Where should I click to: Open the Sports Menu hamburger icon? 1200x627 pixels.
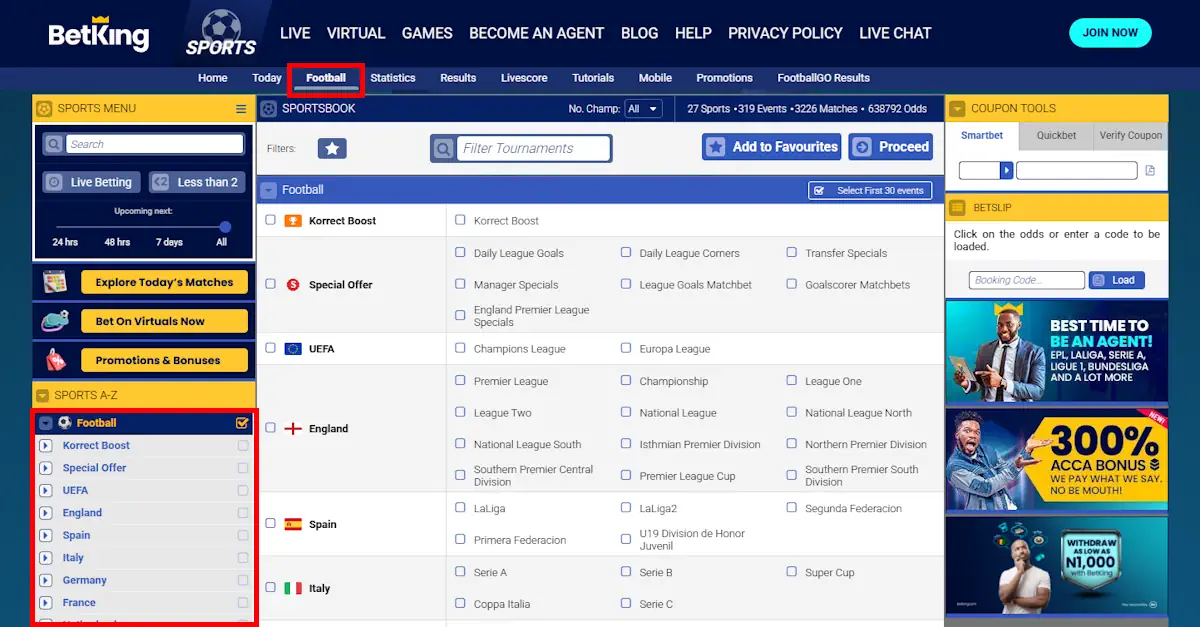[239, 107]
